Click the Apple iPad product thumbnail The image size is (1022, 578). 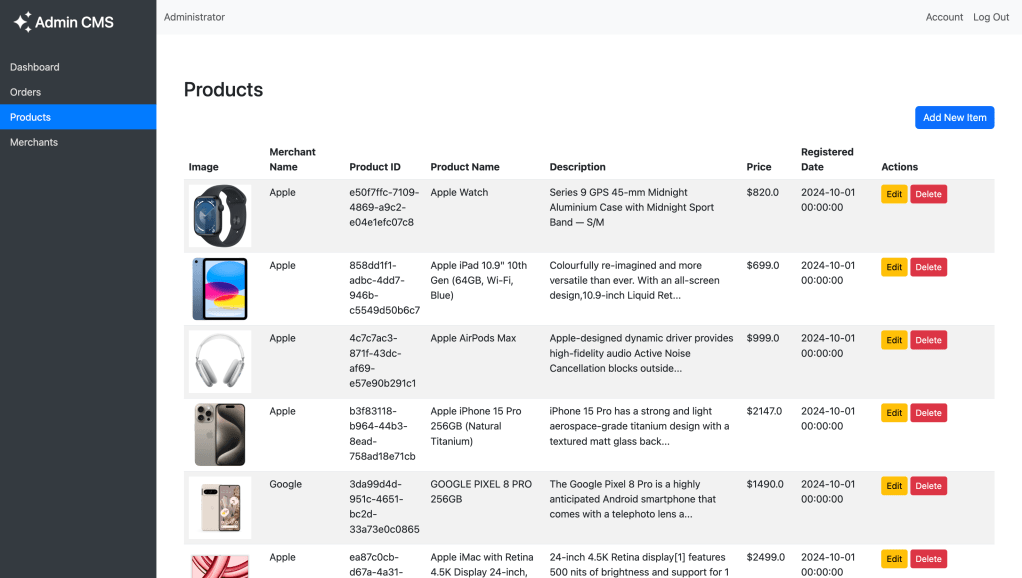pyautogui.click(x=219, y=288)
